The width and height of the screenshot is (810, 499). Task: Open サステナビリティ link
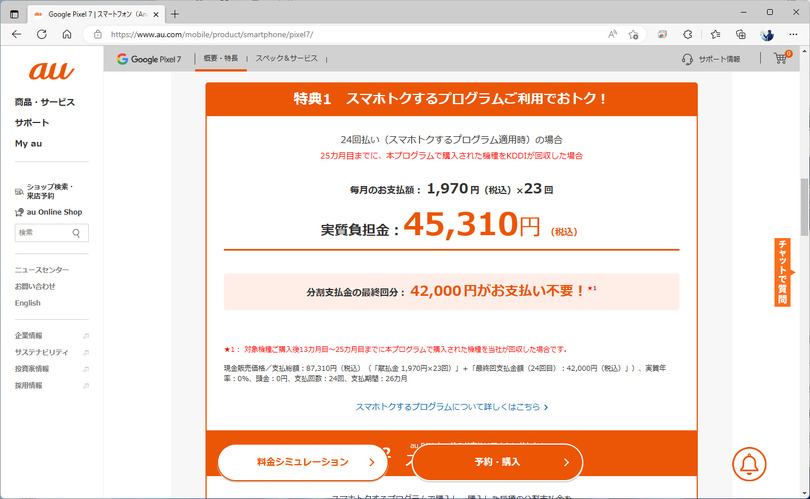(x=41, y=352)
